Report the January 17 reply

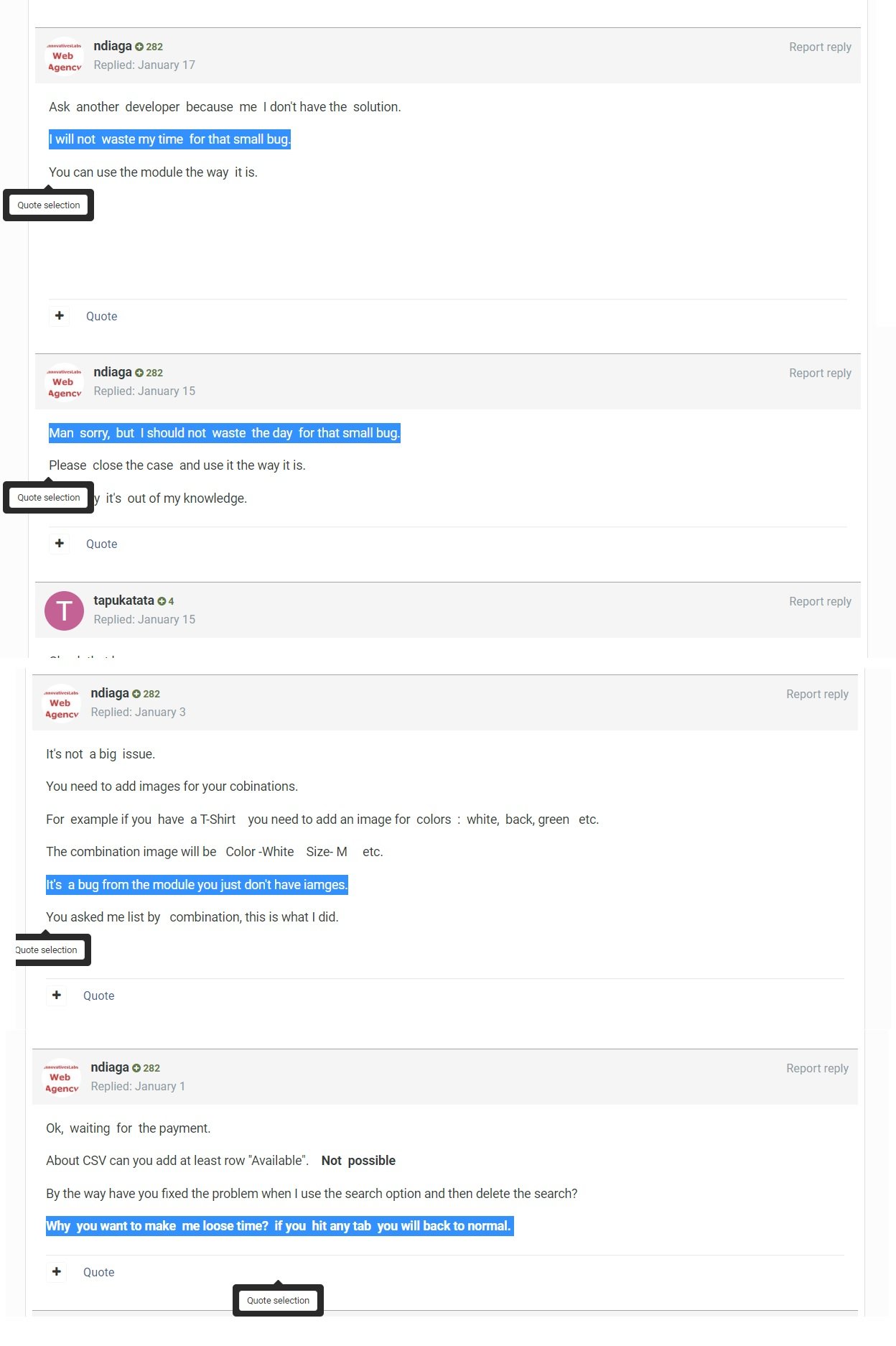click(820, 47)
